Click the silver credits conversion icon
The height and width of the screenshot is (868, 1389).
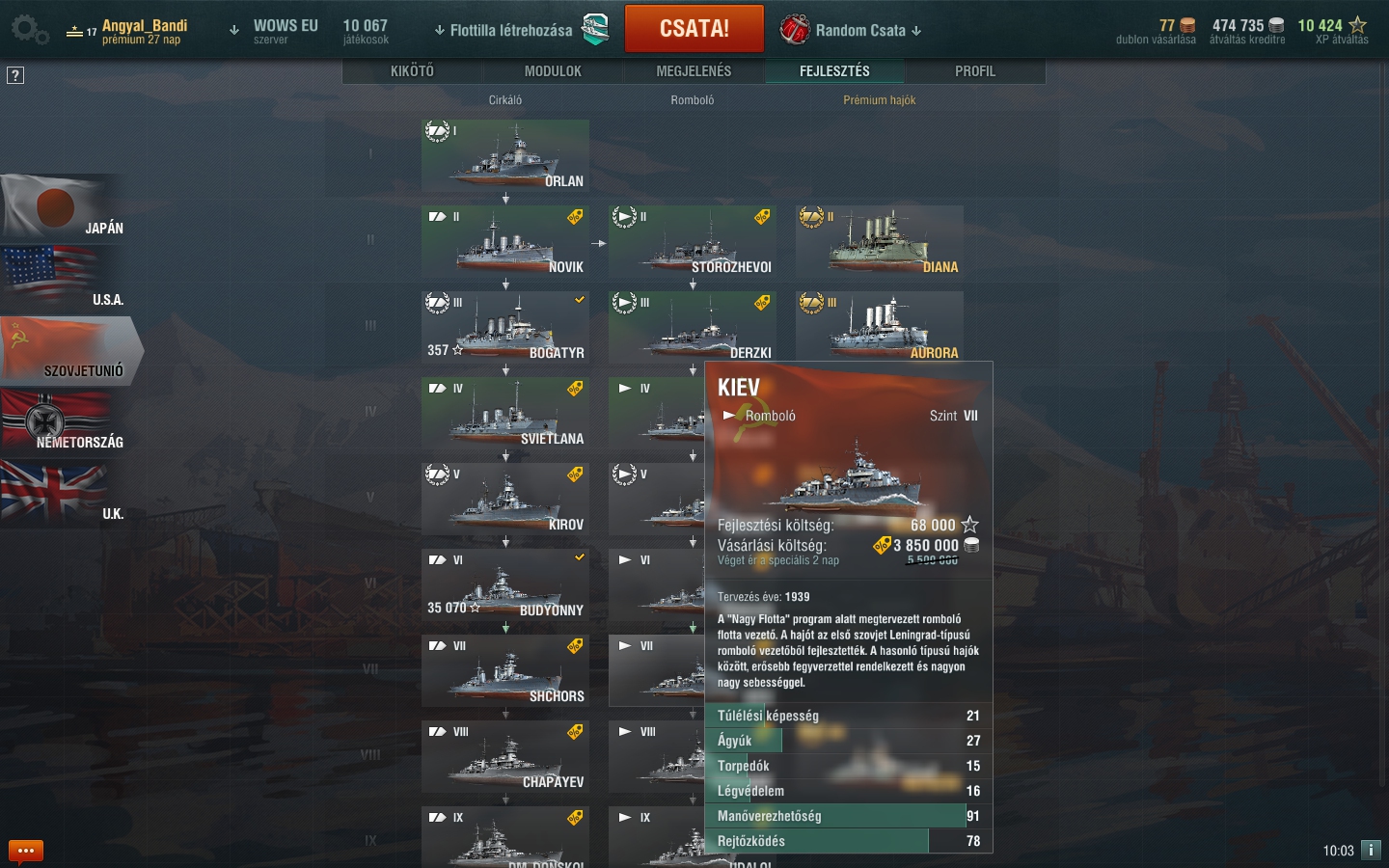pyautogui.click(x=1276, y=26)
